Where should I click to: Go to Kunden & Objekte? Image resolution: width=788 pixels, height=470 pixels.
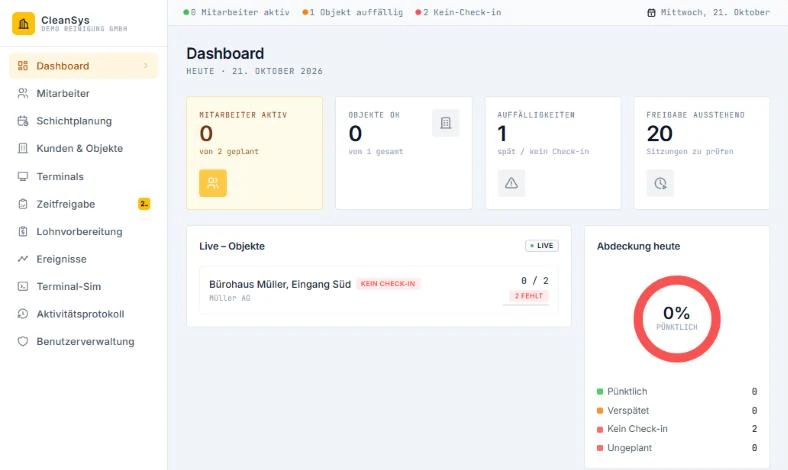point(83,148)
